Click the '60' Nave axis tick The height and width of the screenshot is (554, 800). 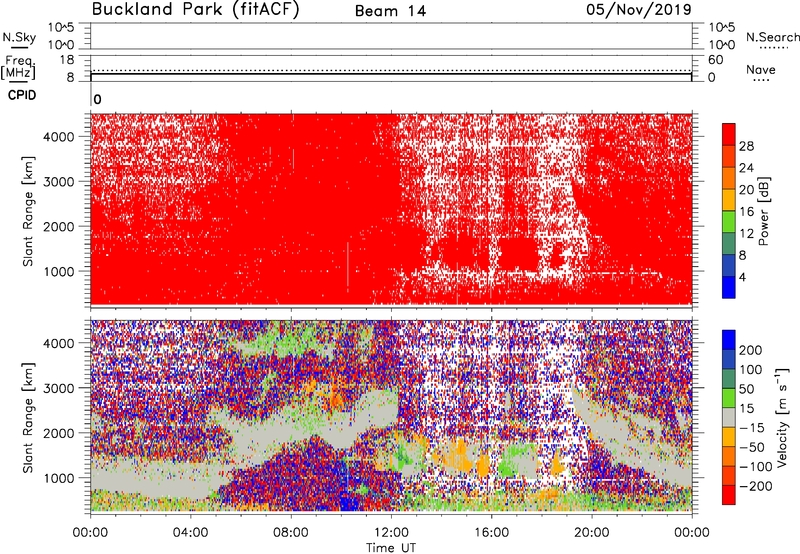point(715,60)
